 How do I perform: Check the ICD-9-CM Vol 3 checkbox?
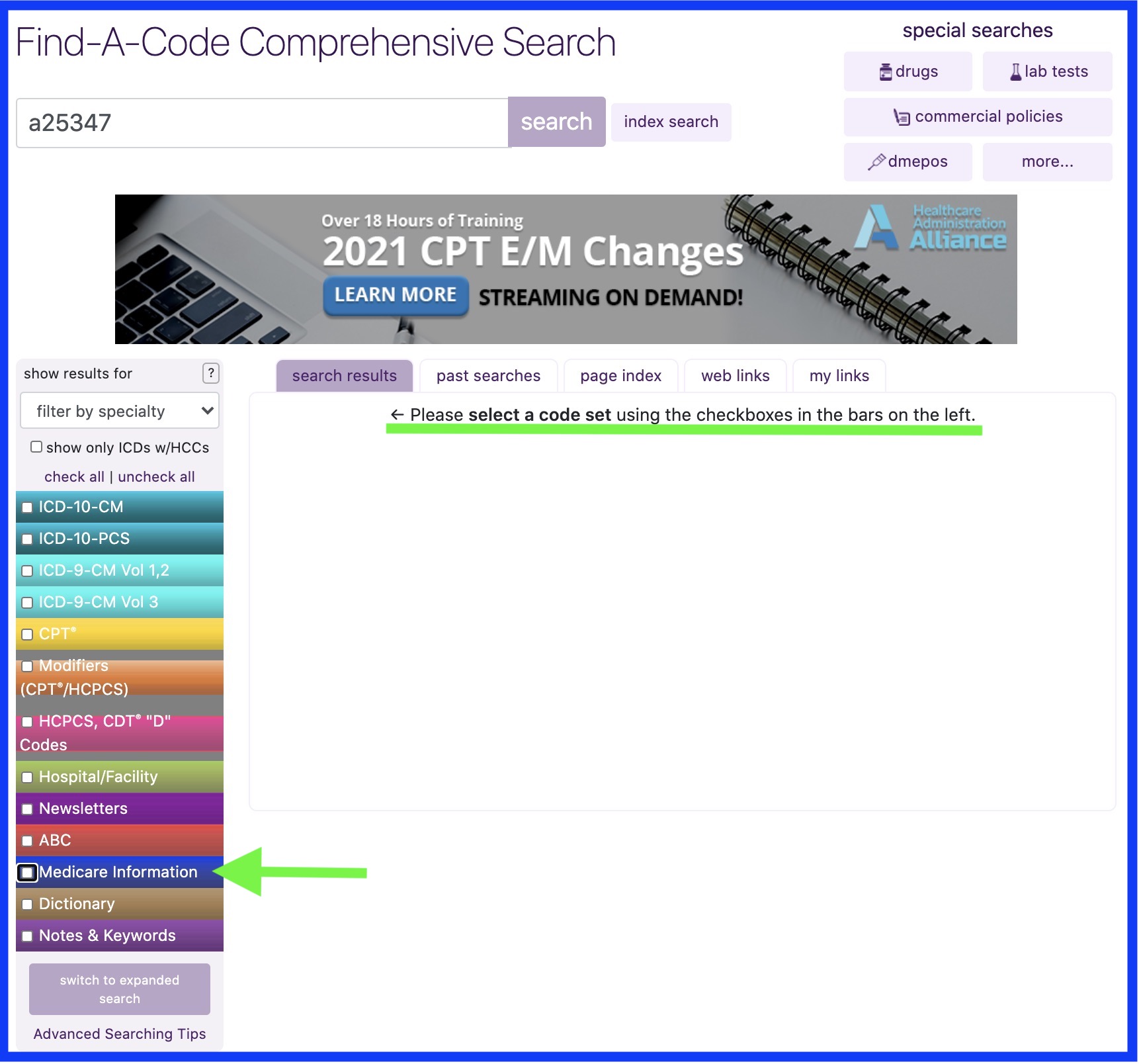pyautogui.click(x=27, y=603)
